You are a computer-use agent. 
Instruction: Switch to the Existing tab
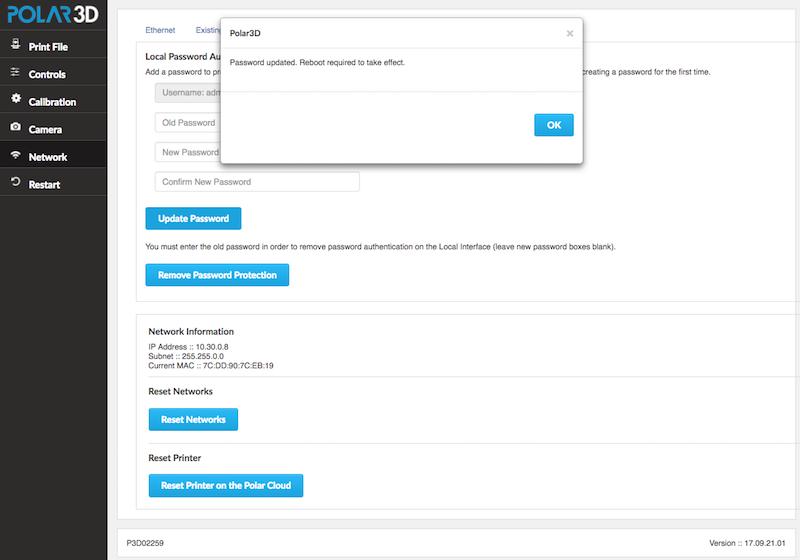(x=208, y=30)
